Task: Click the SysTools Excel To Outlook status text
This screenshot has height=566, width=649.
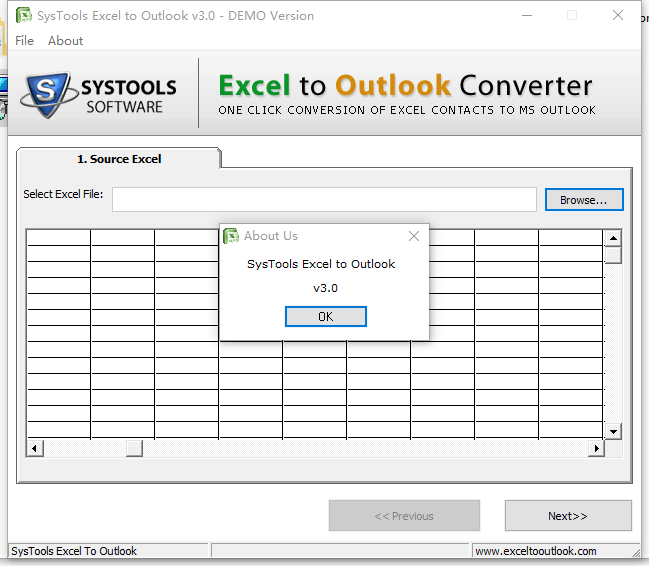Action: pos(74,551)
